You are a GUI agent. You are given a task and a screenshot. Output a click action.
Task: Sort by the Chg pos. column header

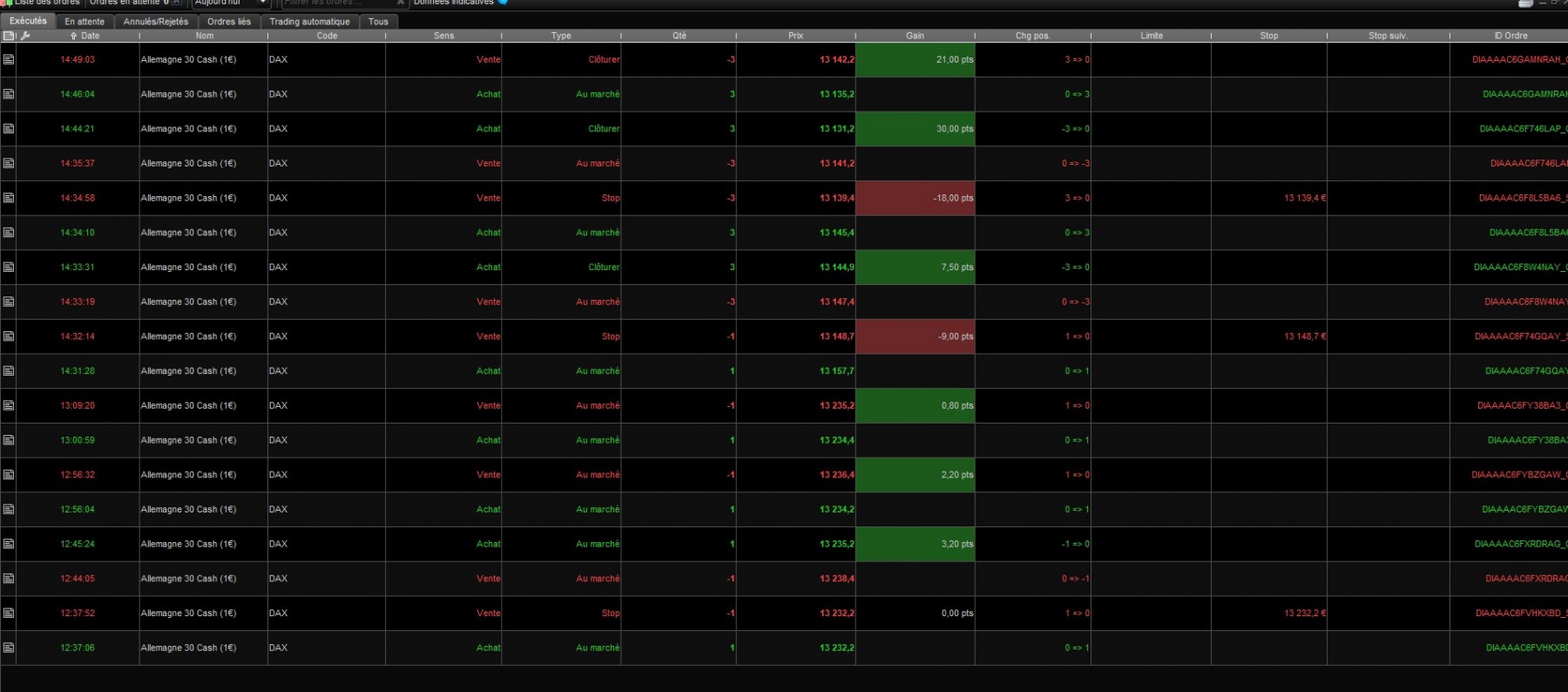point(1032,36)
